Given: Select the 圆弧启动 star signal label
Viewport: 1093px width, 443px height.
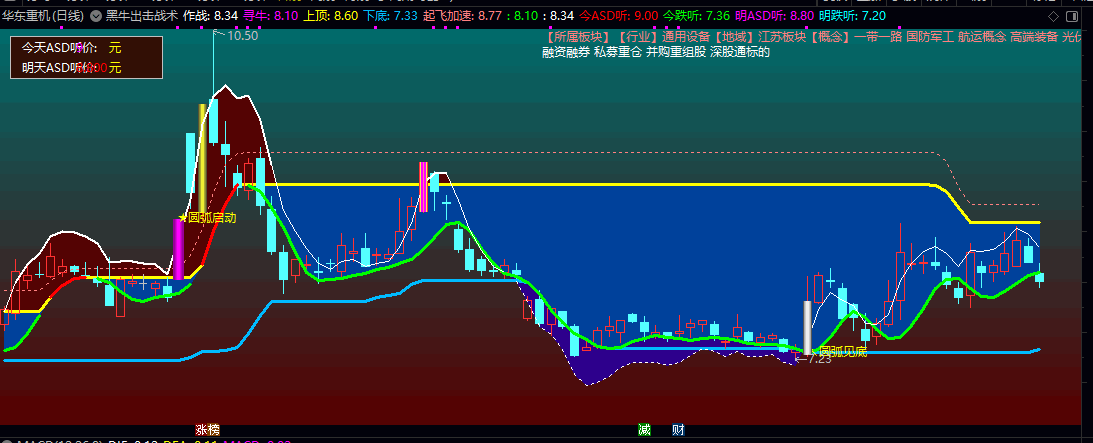Looking at the screenshot, I should [x=207, y=217].
